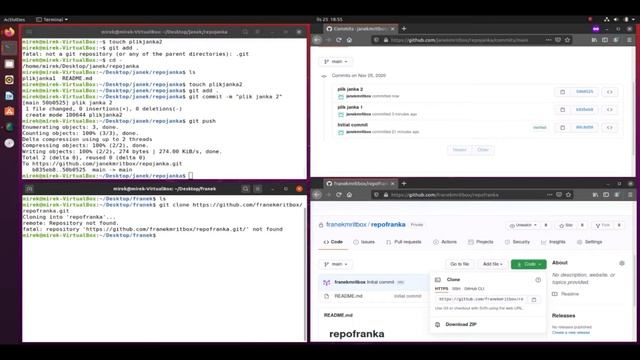640x360 pixels.
Task: Fork the repofranka repository
Action: click(603, 225)
